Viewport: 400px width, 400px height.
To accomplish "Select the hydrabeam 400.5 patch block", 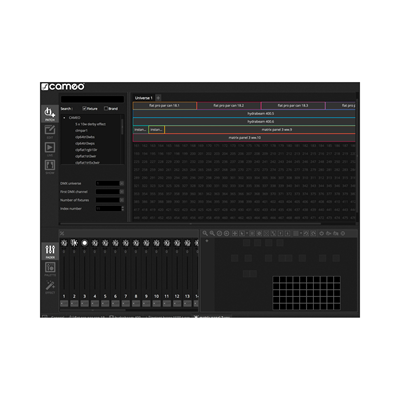I will [244, 114].
